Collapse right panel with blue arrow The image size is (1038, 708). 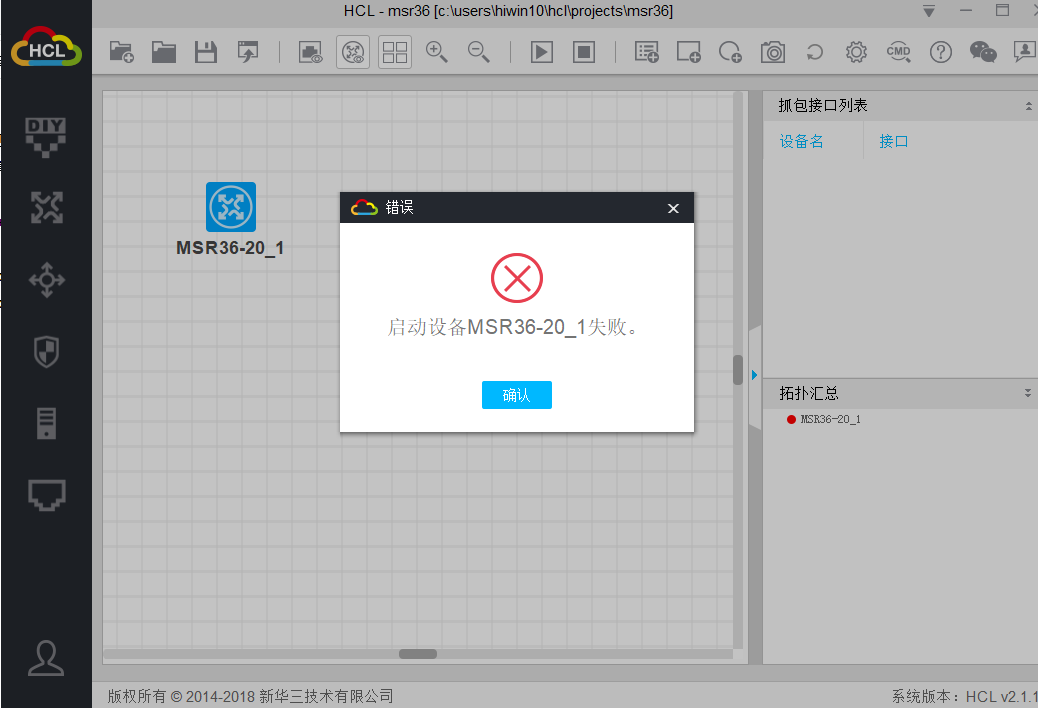coord(755,375)
